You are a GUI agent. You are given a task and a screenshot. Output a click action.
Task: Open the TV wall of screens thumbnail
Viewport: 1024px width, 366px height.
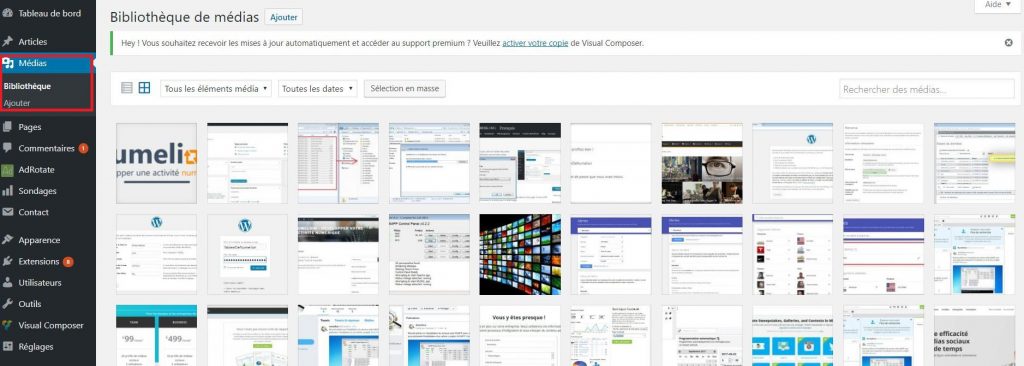520,254
